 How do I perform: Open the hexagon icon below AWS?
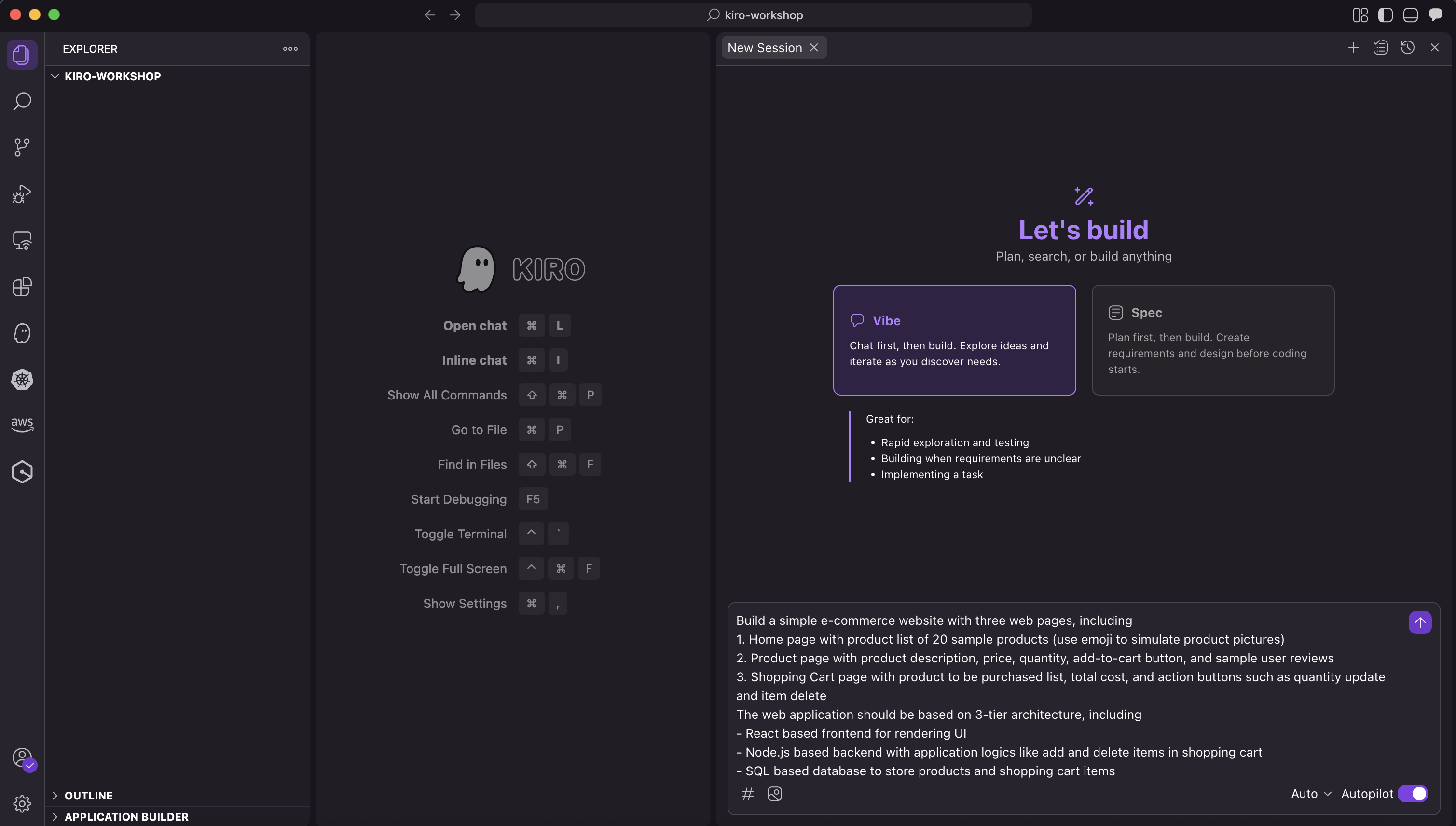[x=22, y=472]
